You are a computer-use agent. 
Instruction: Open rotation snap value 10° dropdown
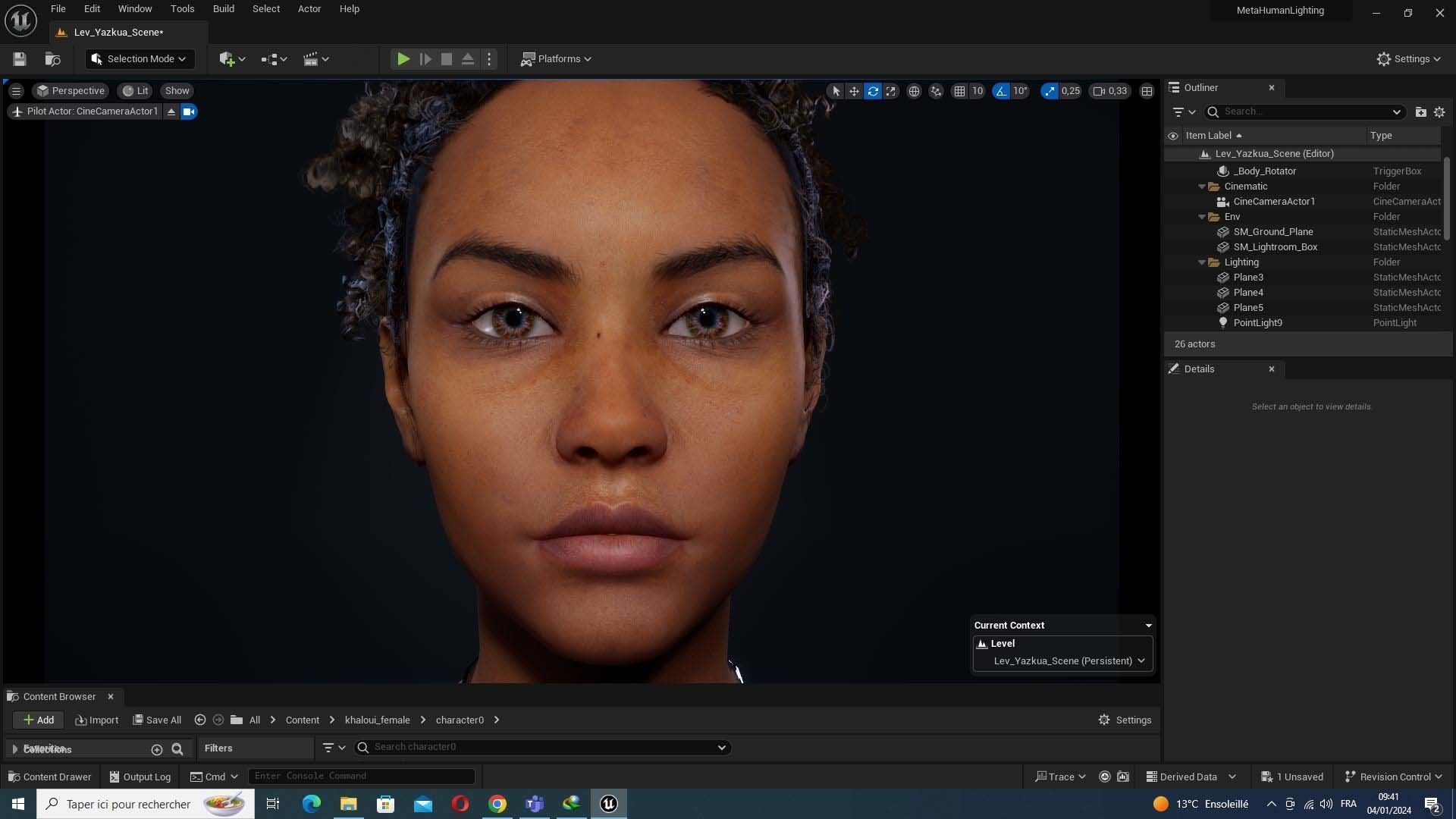pyautogui.click(x=1021, y=91)
